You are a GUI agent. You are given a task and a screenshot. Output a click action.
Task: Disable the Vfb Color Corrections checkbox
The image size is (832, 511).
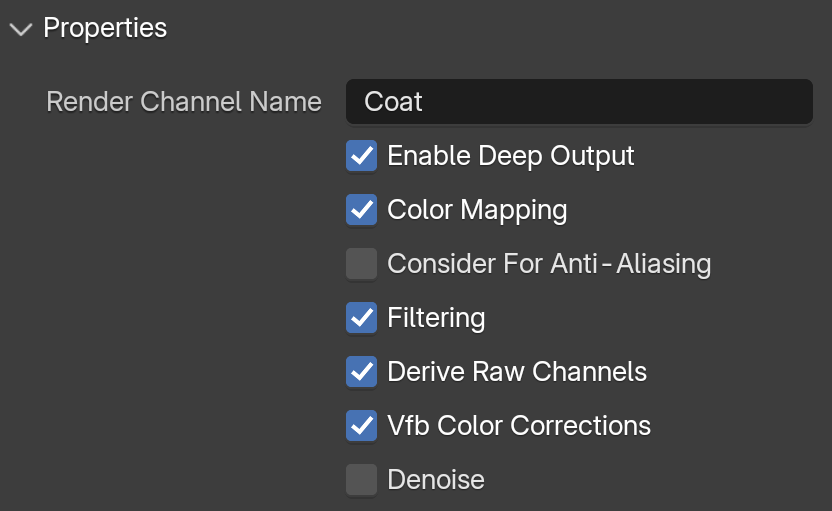pos(361,426)
